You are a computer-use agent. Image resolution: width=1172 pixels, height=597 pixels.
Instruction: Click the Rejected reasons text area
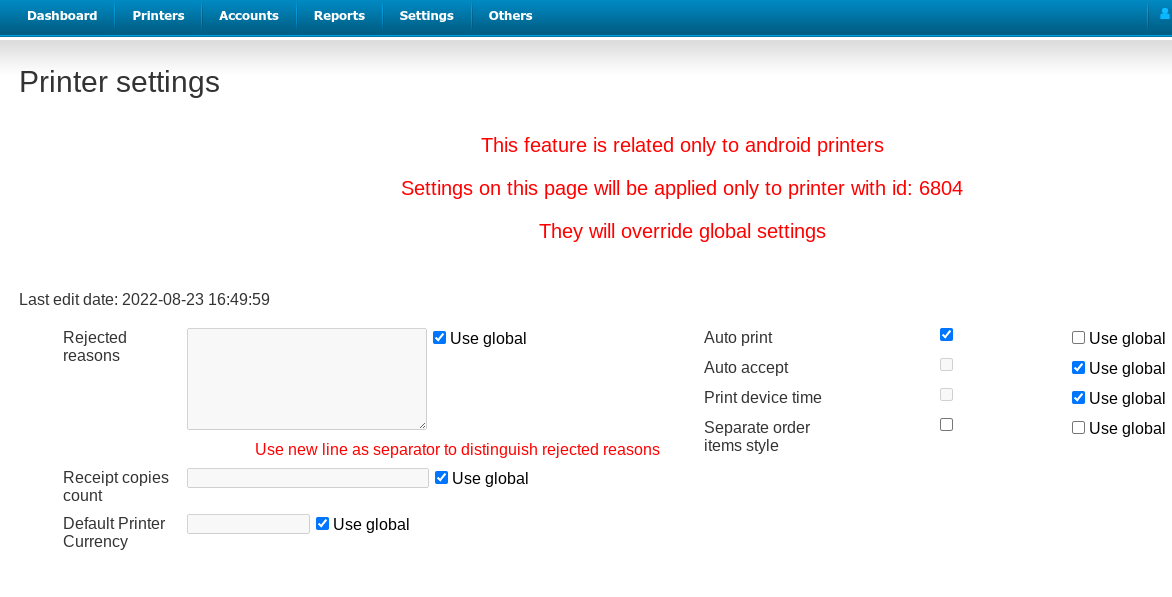[306, 379]
